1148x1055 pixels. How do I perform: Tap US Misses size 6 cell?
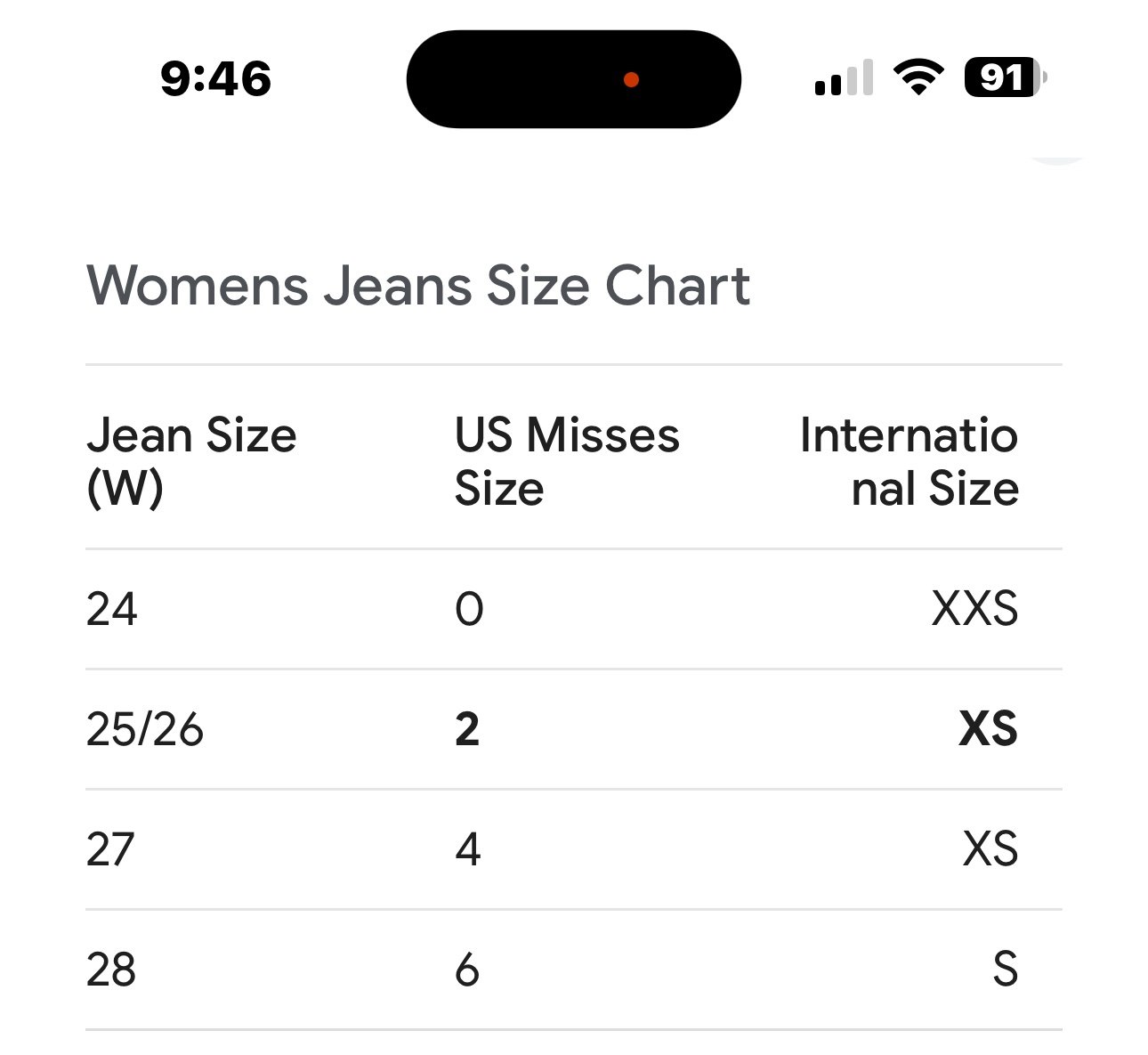[x=467, y=970]
